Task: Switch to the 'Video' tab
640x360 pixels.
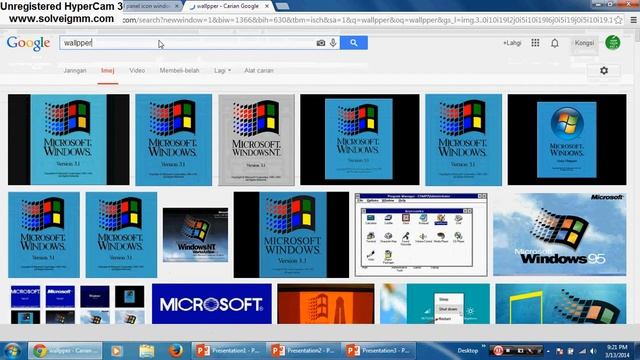Action: [x=137, y=70]
